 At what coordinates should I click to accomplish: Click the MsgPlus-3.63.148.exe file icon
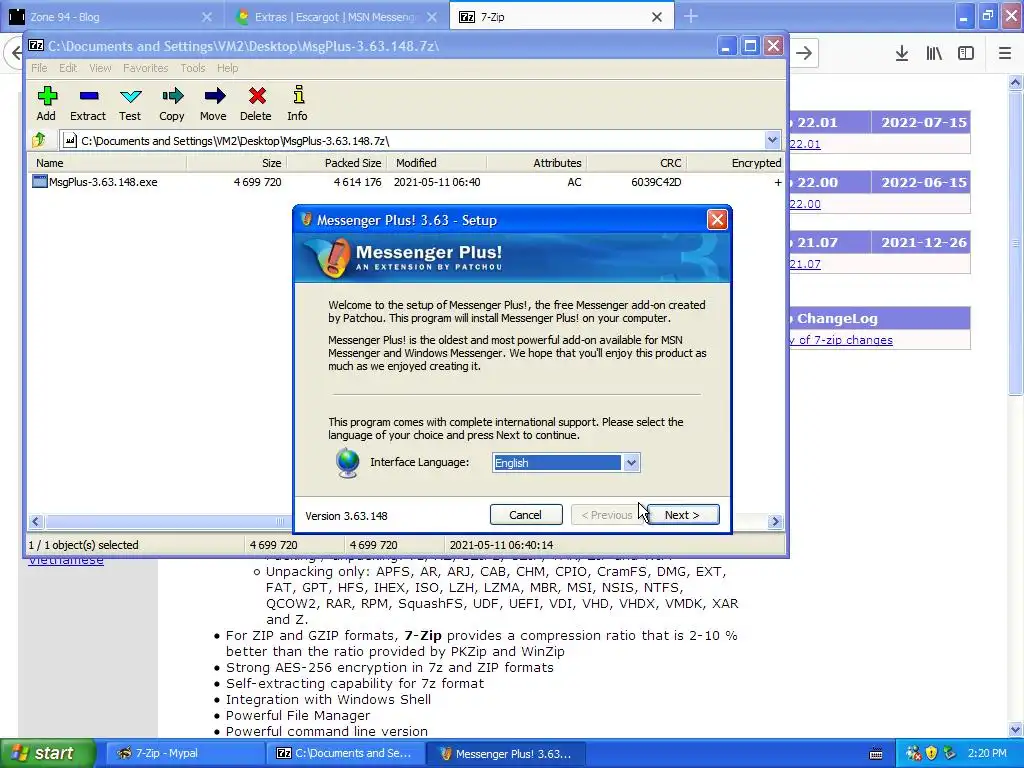[40, 182]
